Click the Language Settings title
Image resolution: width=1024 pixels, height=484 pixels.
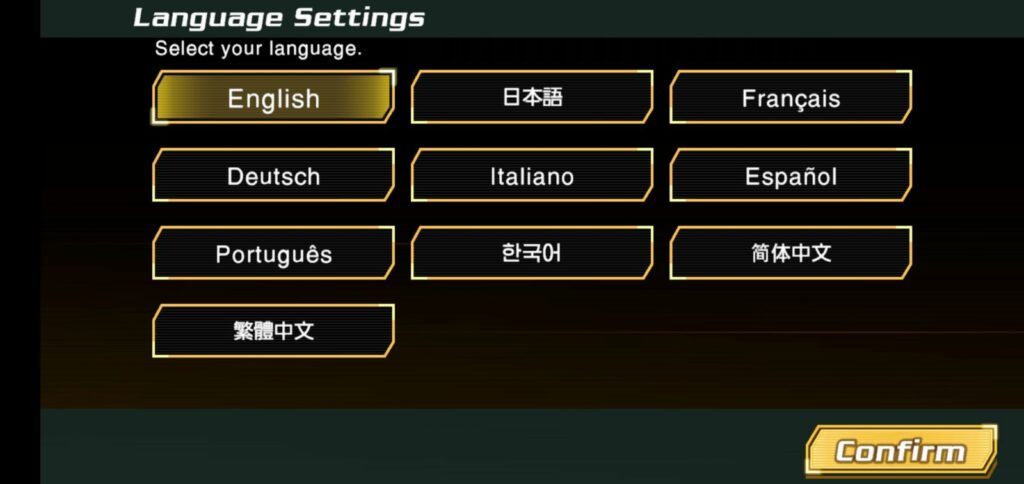click(279, 18)
